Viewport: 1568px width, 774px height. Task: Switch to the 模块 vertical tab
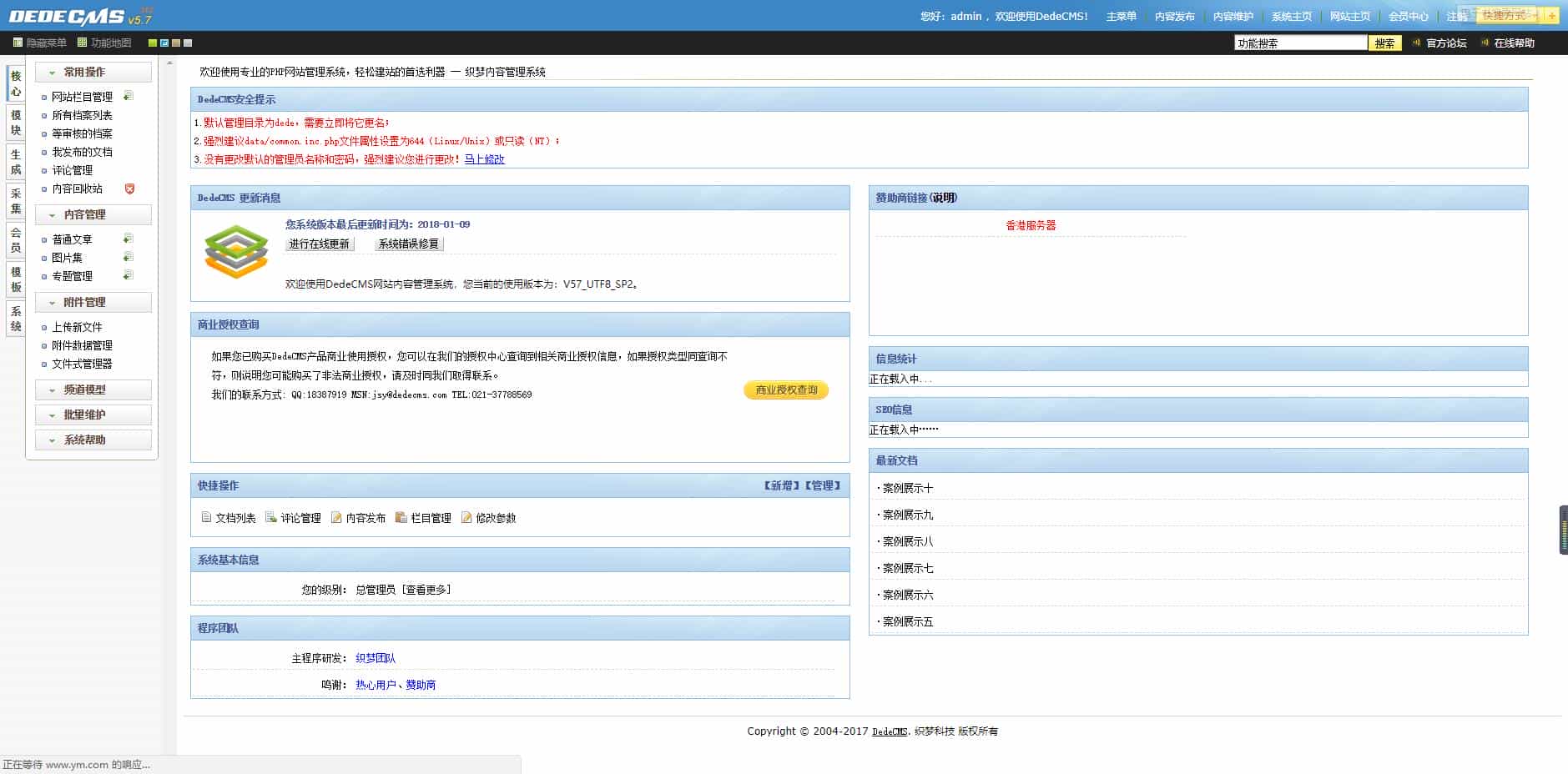[x=15, y=123]
